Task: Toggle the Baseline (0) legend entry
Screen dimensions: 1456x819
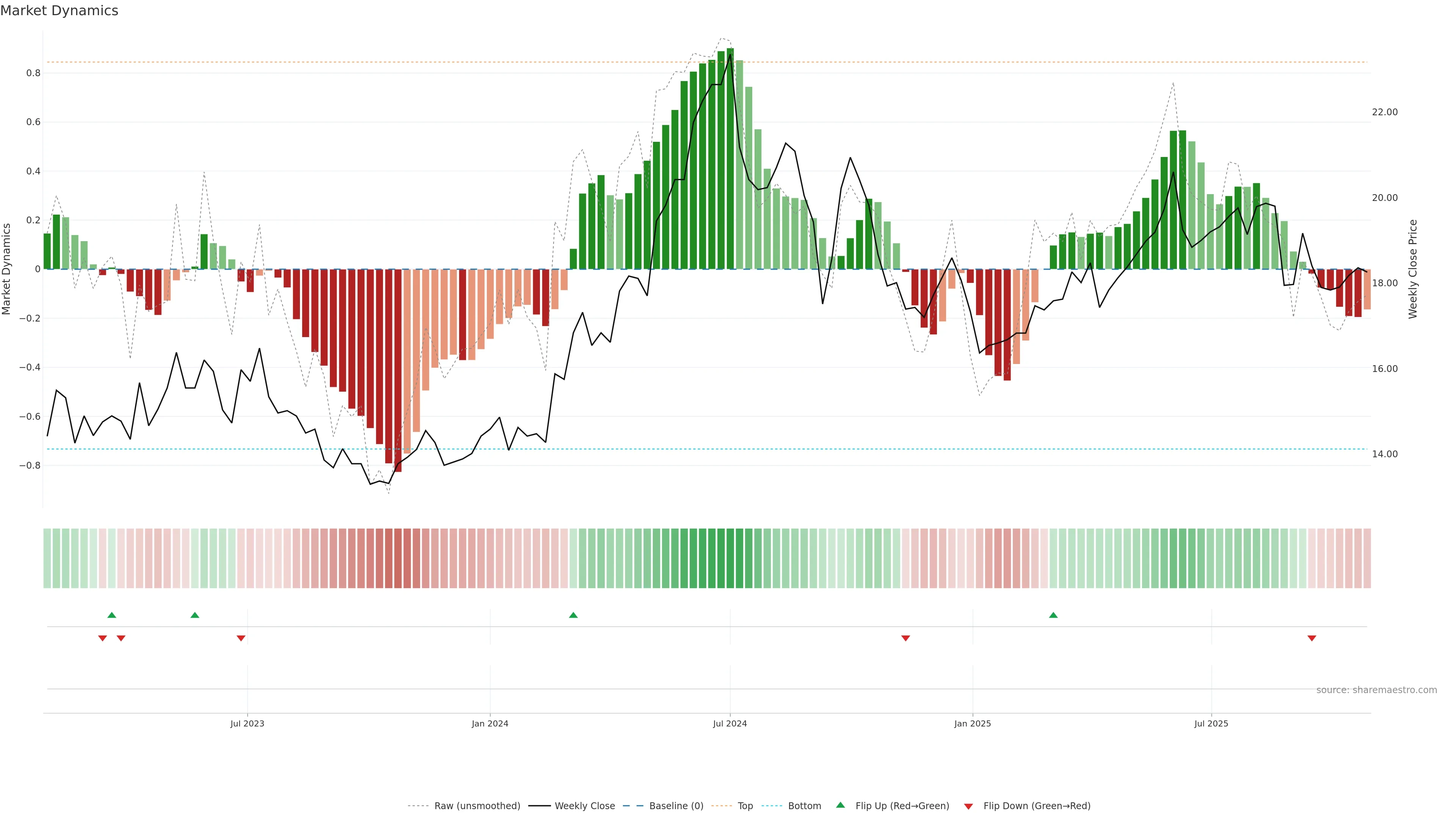Action: pyautogui.click(x=676, y=806)
